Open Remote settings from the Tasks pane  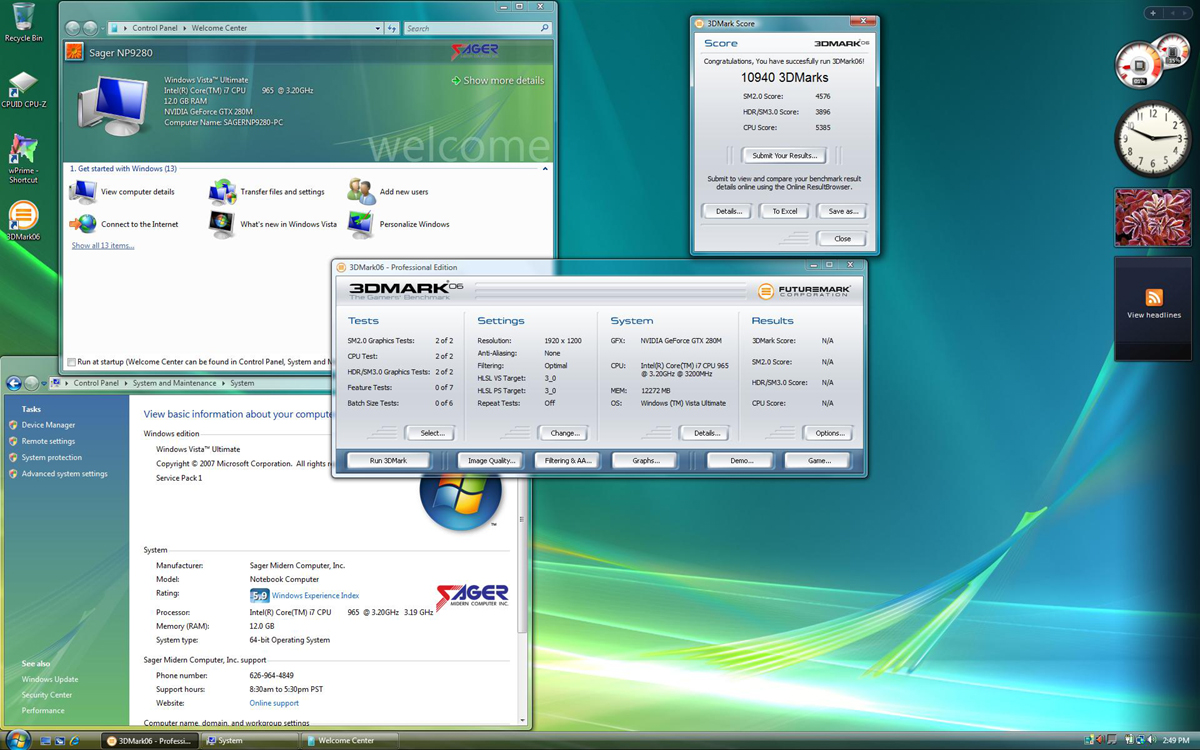click(48, 441)
